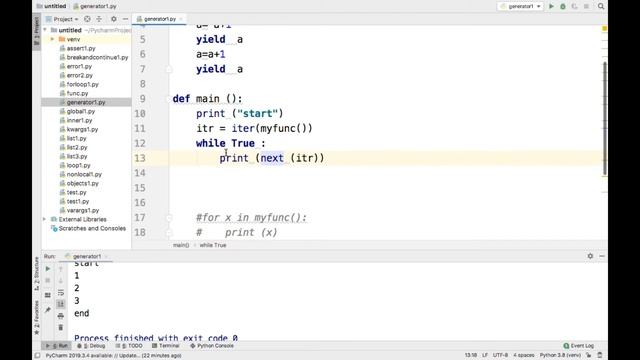Click the print icon in Run console toolbar
This screenshot has height=360, width=640.
(61, 316)
